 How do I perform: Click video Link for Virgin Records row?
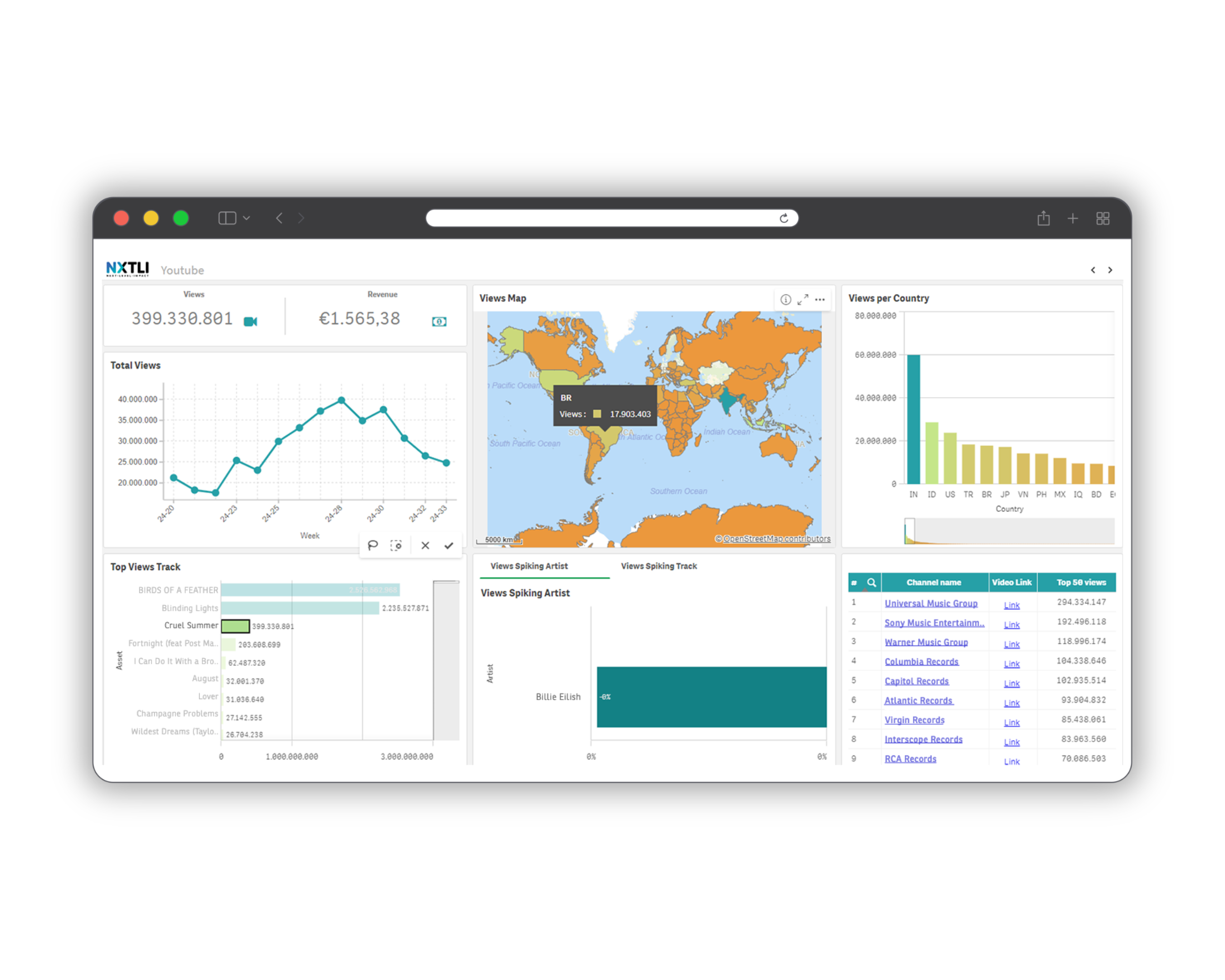[1012, 722]
